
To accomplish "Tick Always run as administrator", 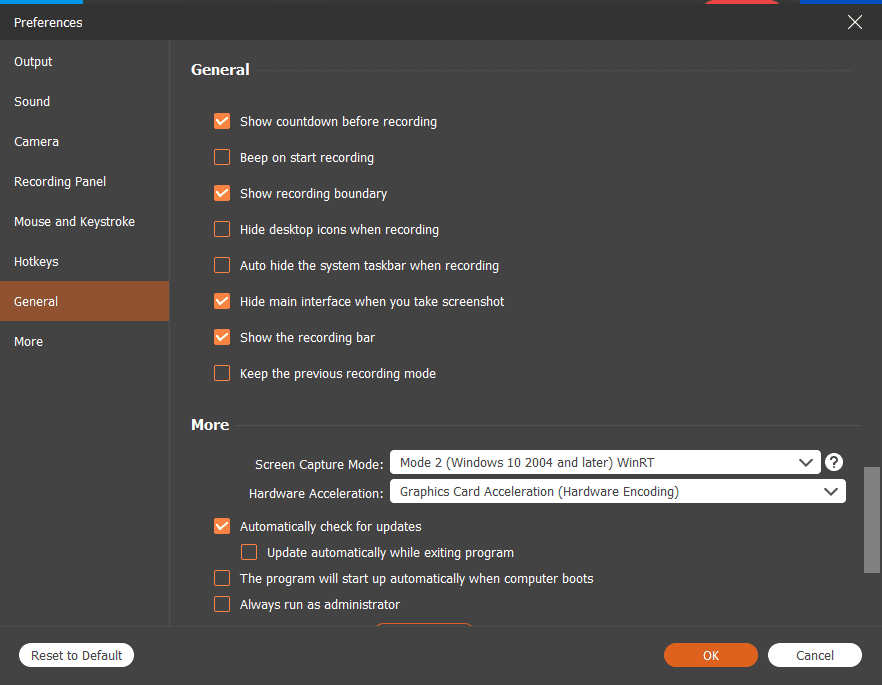I will [222, 604].
